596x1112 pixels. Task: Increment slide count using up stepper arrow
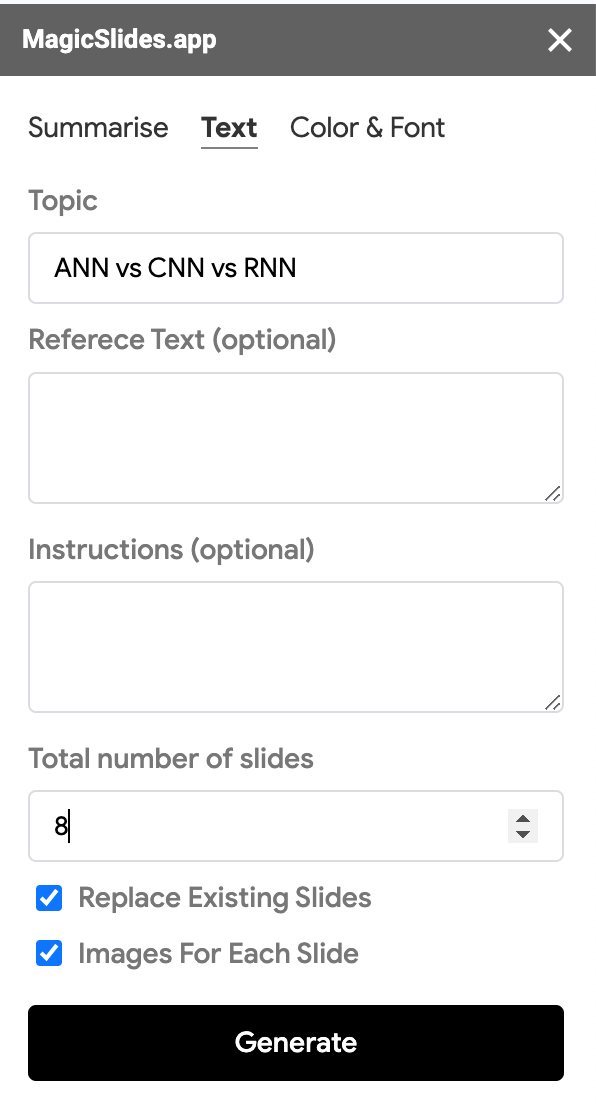pyautogui.click(x=521, y=819)
